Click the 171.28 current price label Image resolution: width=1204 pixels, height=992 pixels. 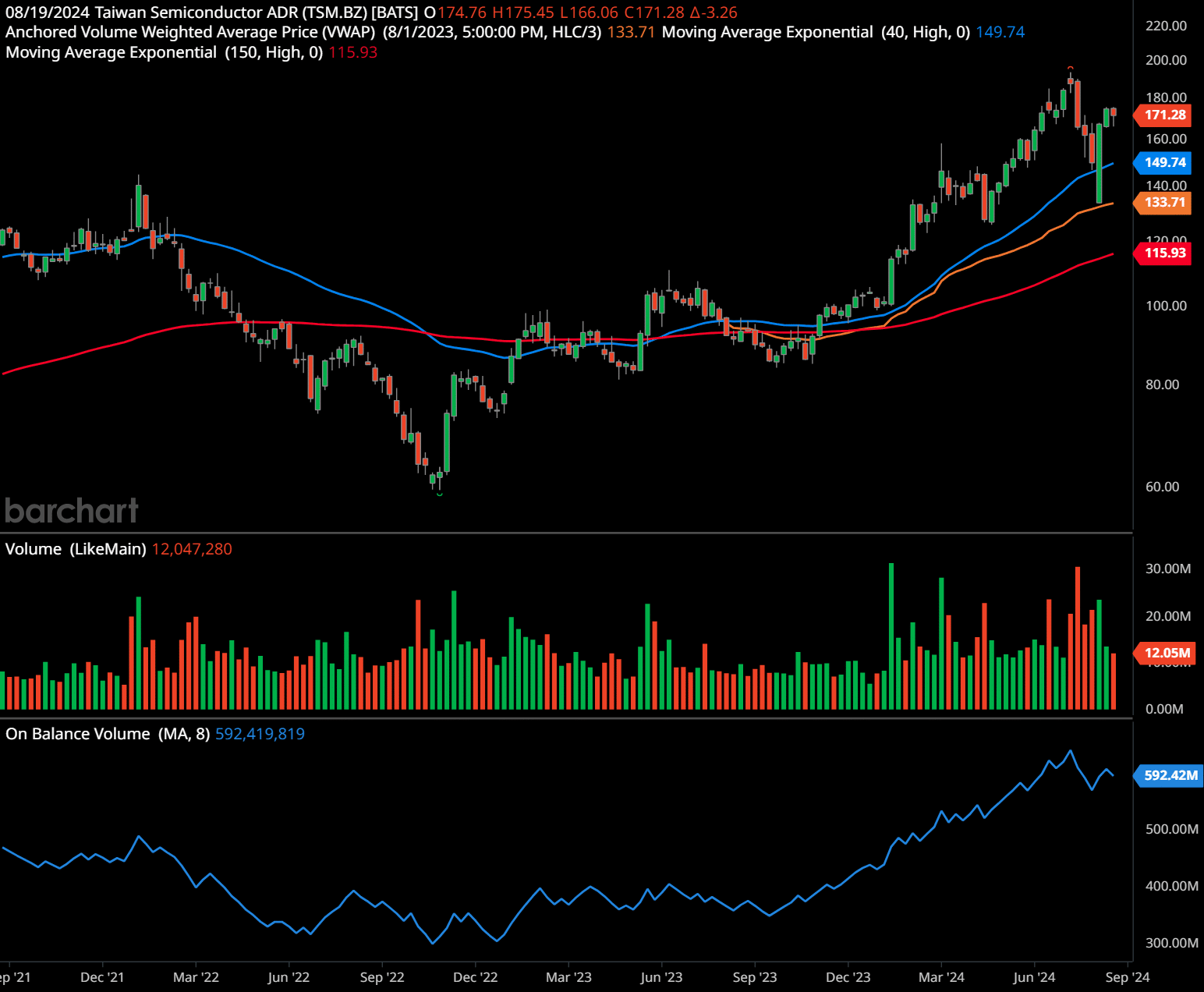pos(1164,115)
